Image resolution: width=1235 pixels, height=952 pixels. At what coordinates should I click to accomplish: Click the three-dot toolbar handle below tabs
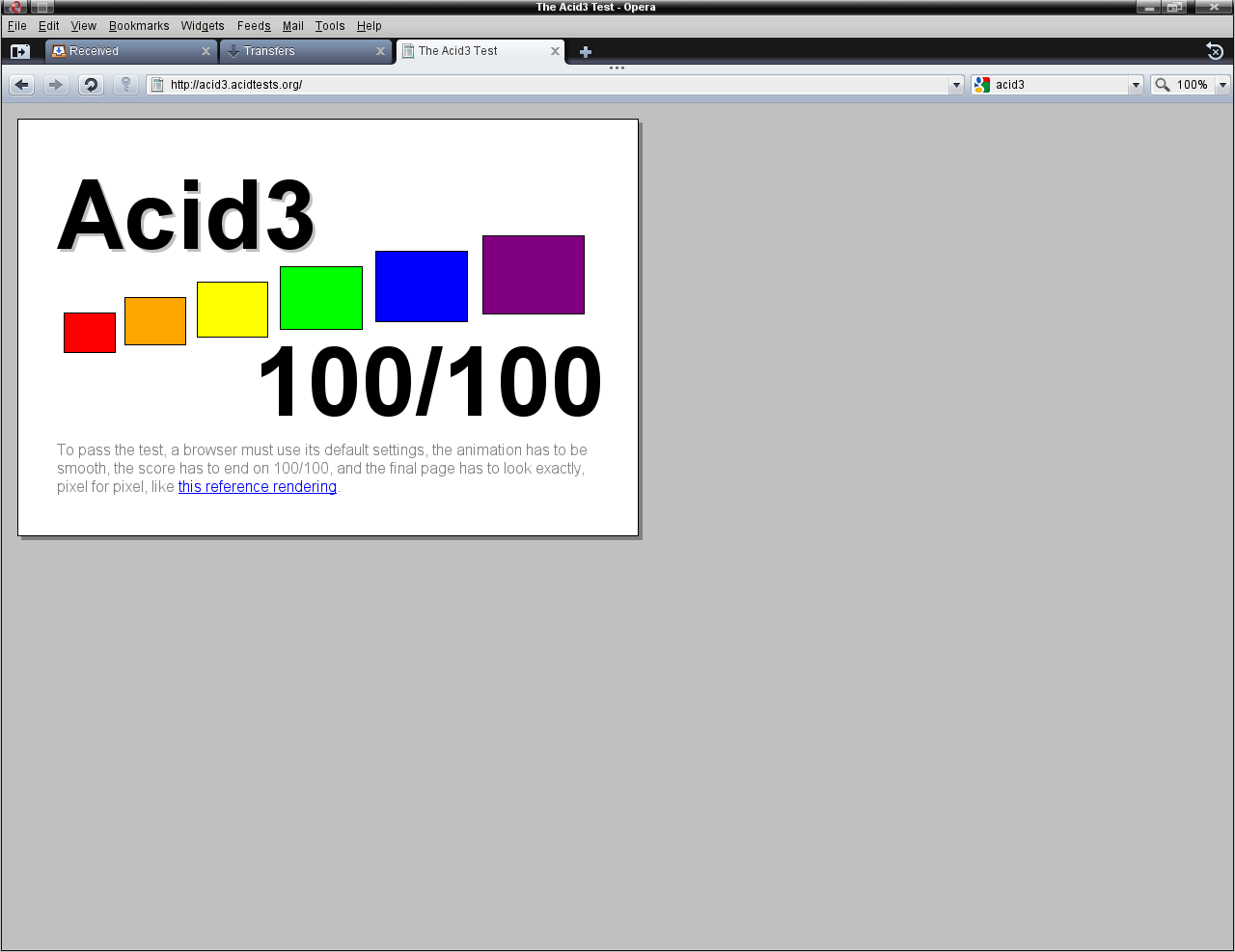[617, 68]
